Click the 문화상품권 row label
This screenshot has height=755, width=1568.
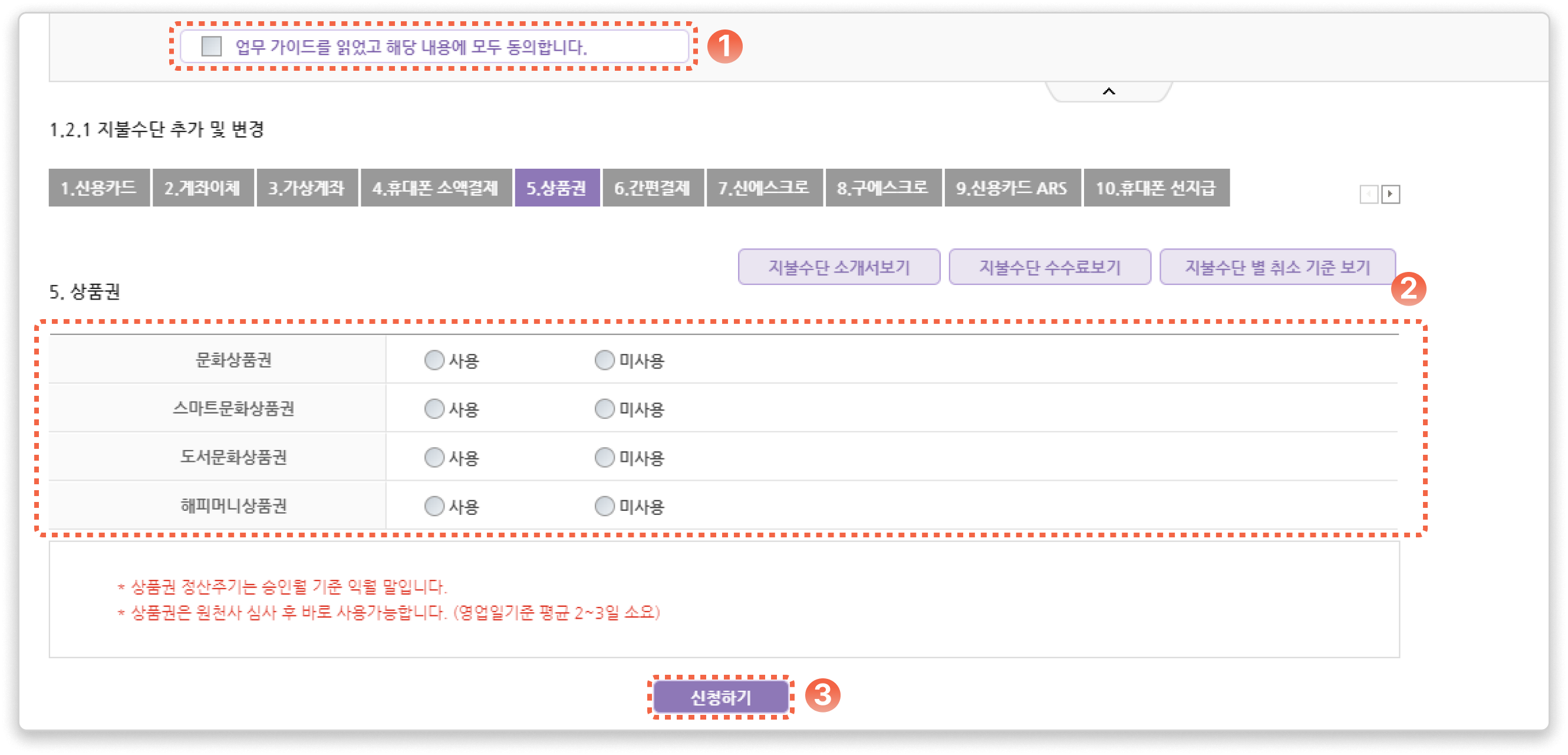tap(234, 360)
